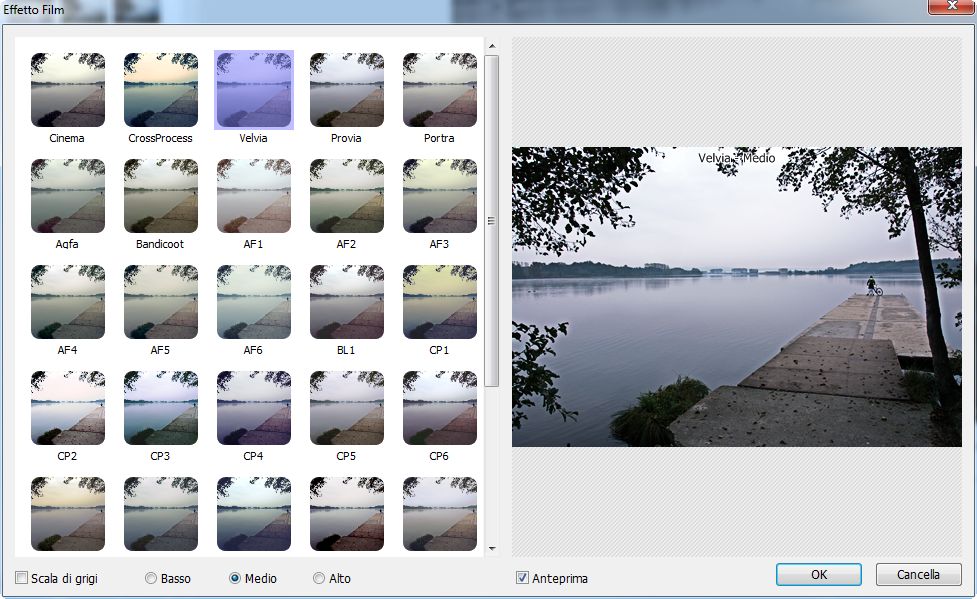Click the effects list scrollbar thumb
977x599 pixels.
click(x=492, y=221)
